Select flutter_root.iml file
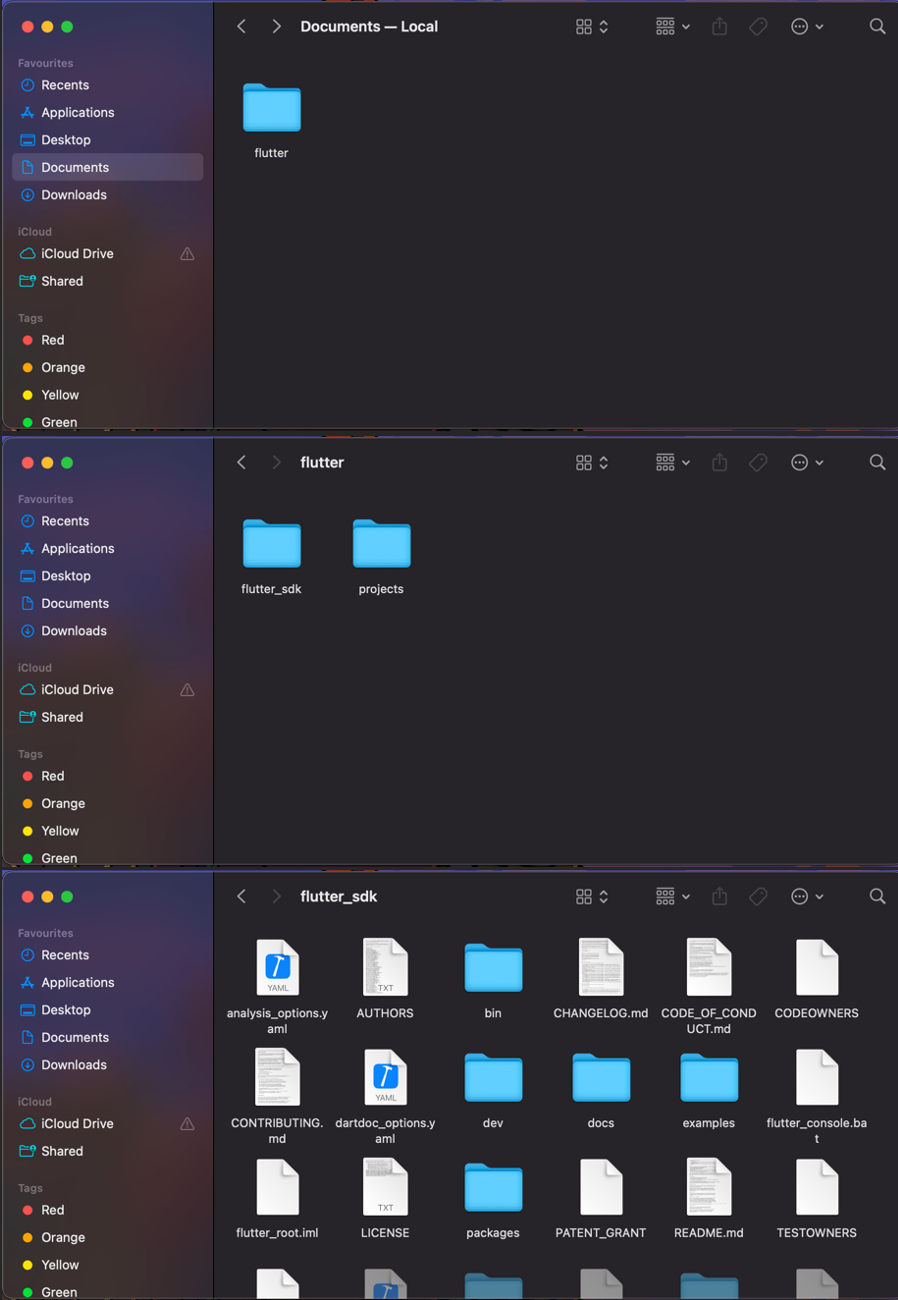 pos(277,1187)
